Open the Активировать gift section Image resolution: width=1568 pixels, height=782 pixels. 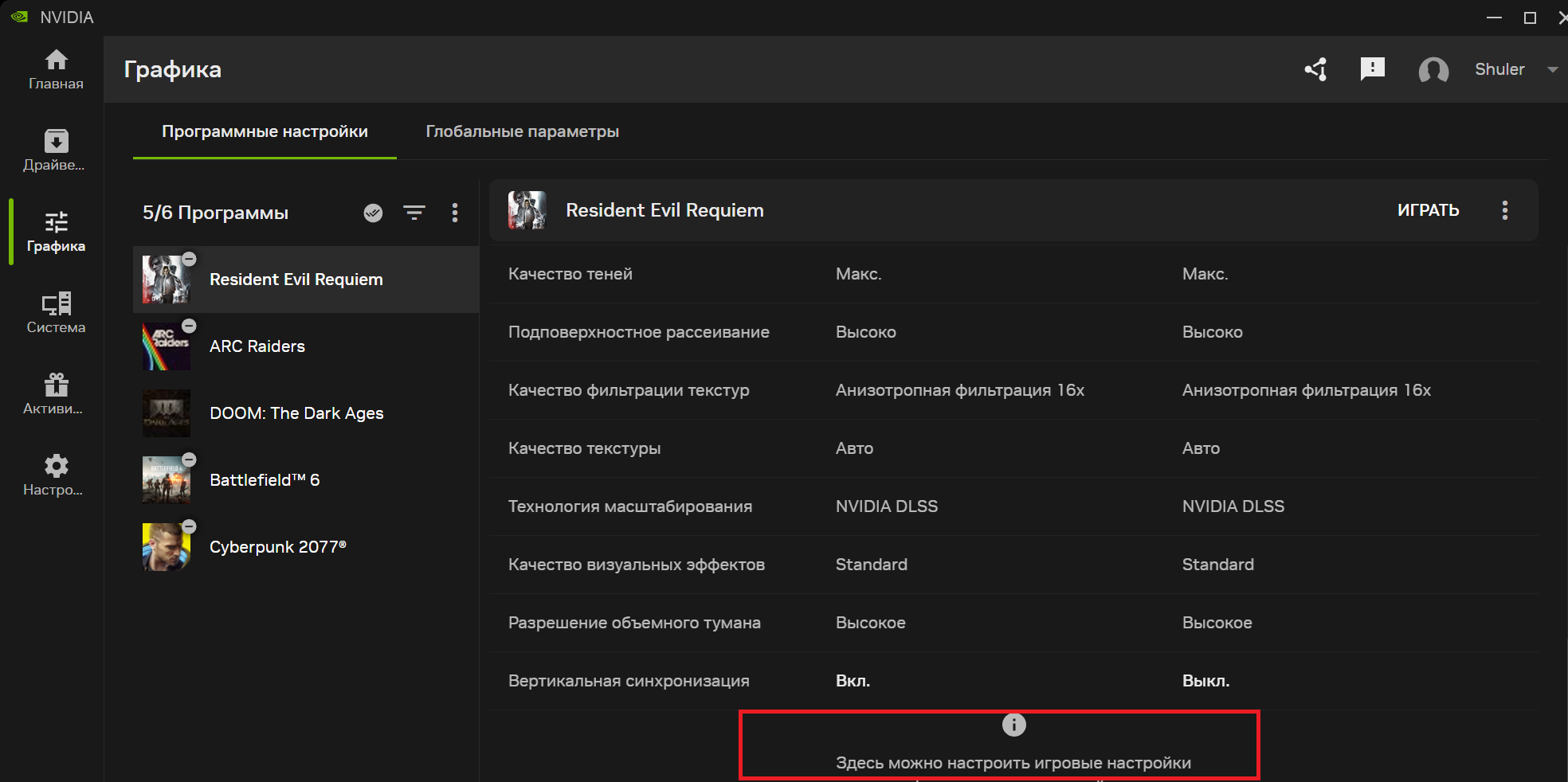[56, 394]
